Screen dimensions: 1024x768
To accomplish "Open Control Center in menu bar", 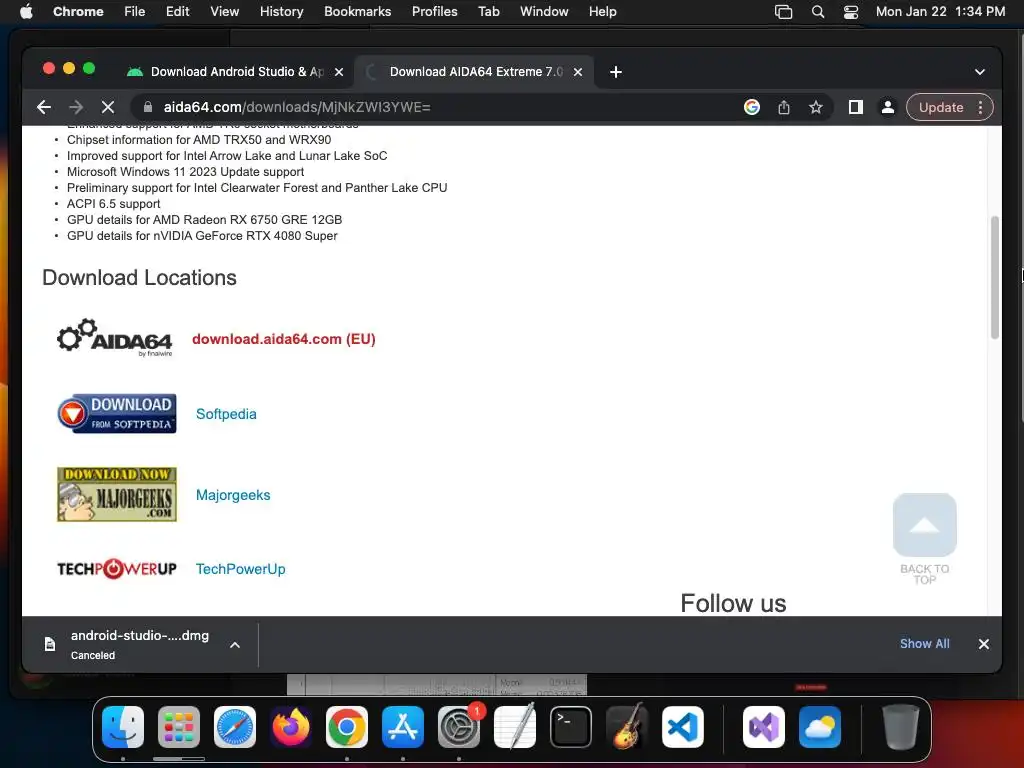I will click(x=850, y=11).
